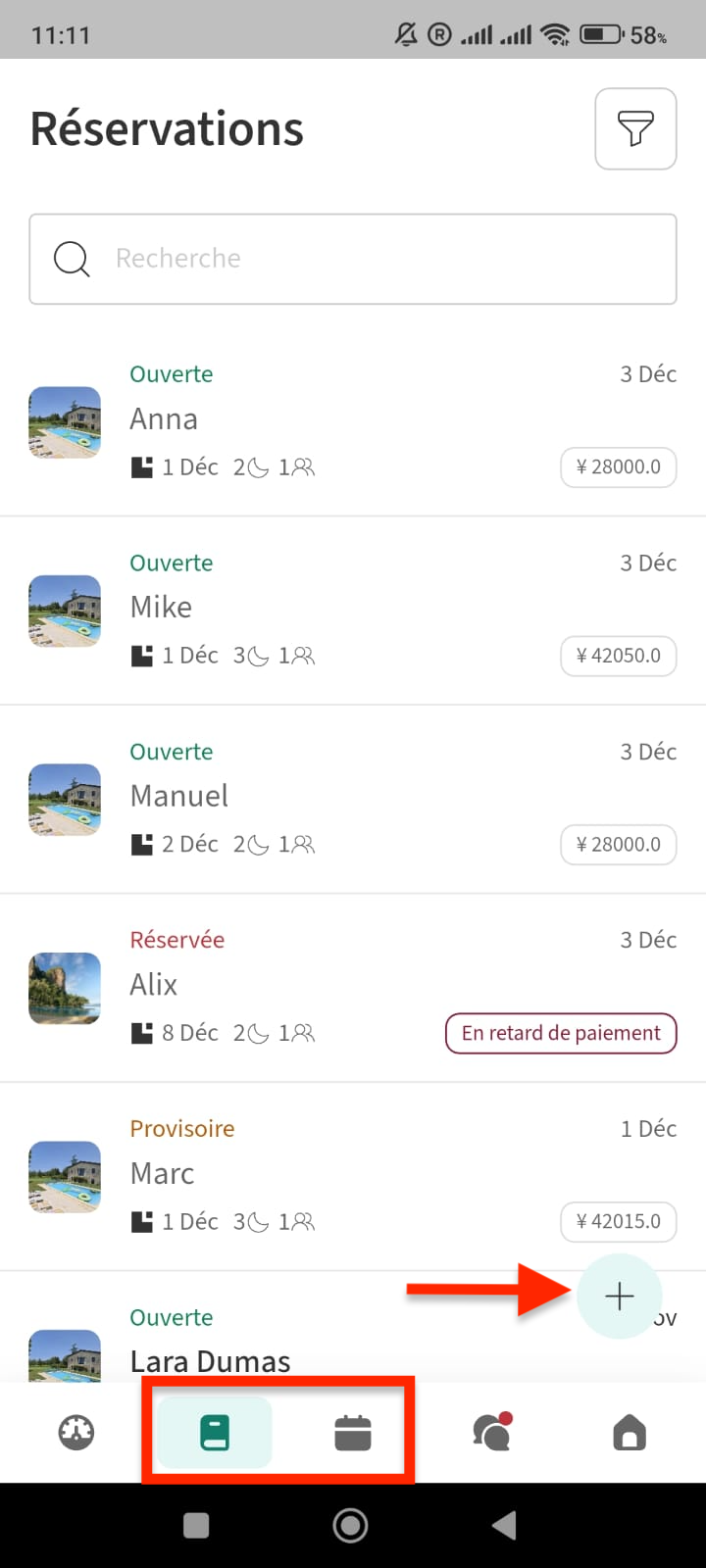Open the dashboard tab in bottom bar
The width and height of the screenshot is (706, 1568).
tap(76, 1433)
